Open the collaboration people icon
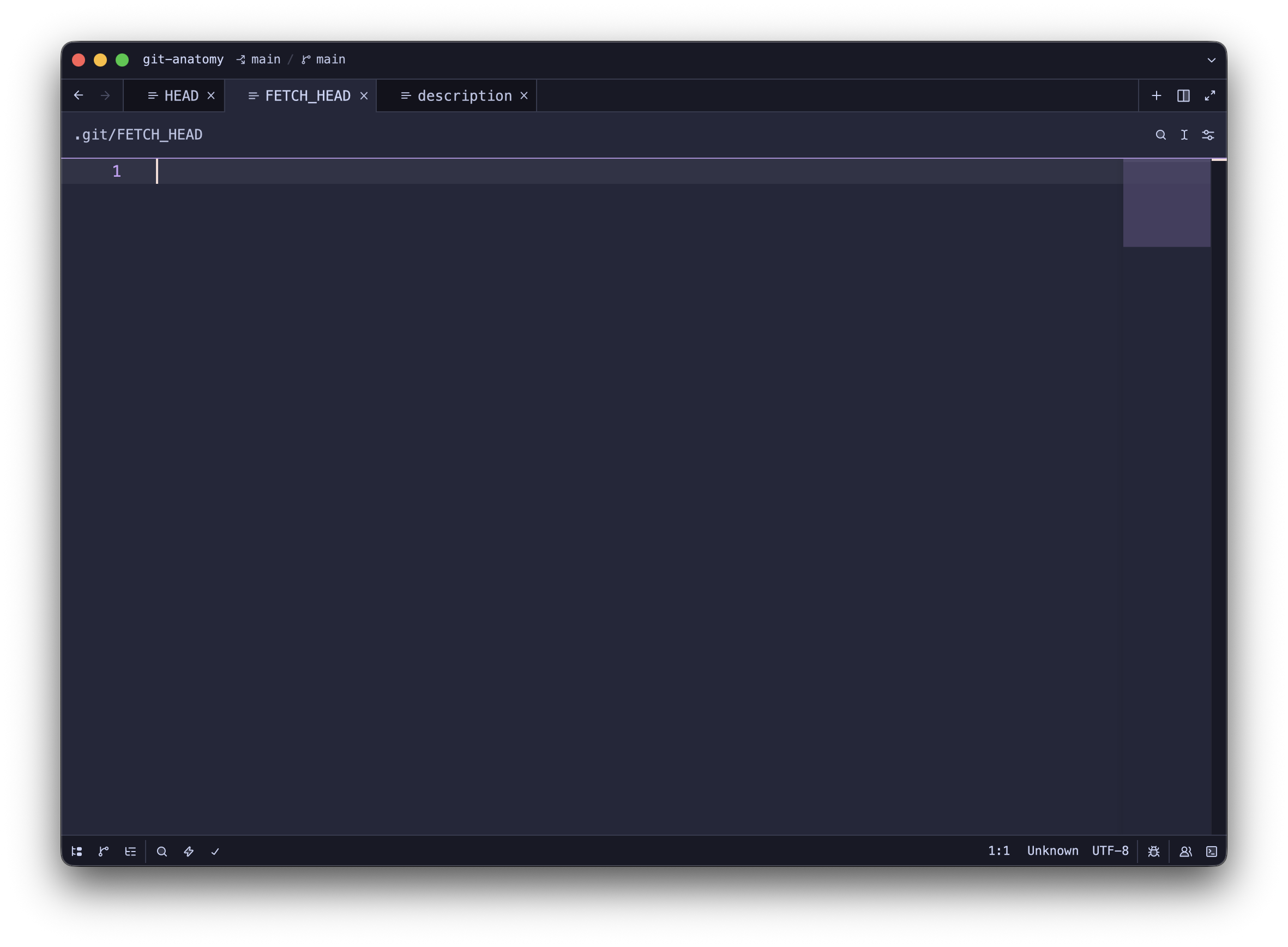Image resolution: width=1288 pixels, height=947 pixels. 1185,852
